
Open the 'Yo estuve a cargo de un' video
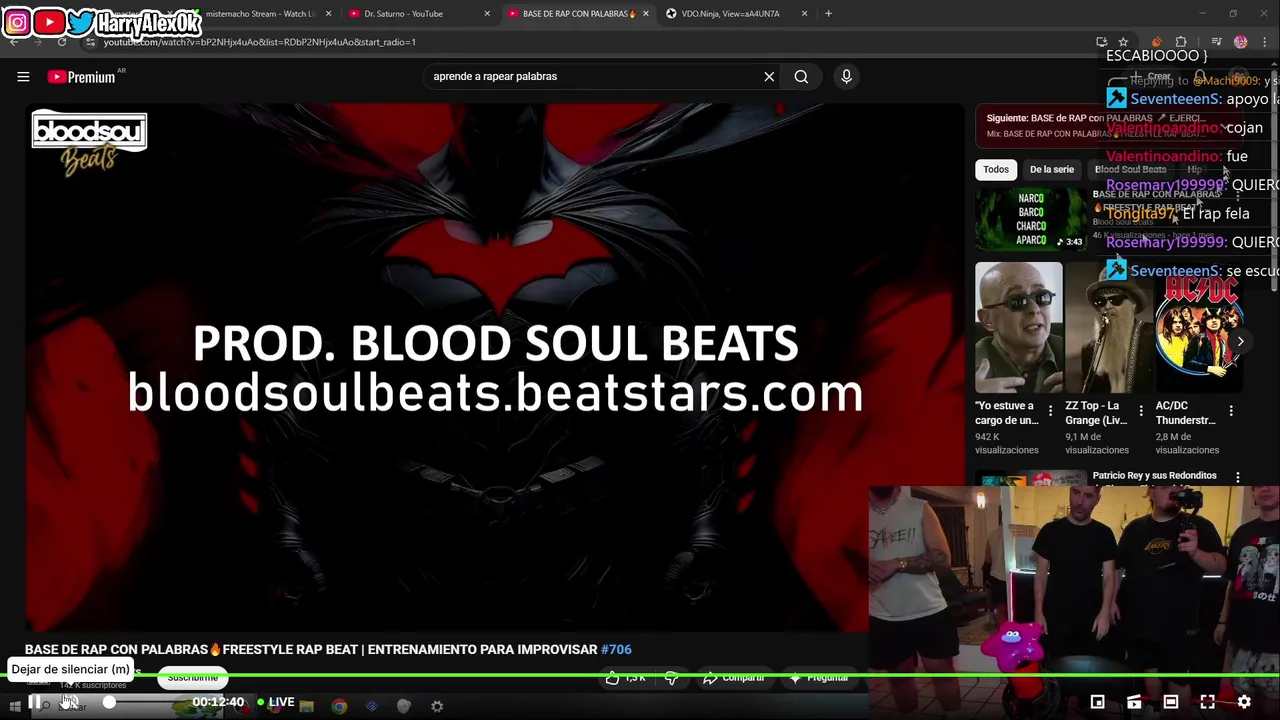click(x=1019, y=327)
